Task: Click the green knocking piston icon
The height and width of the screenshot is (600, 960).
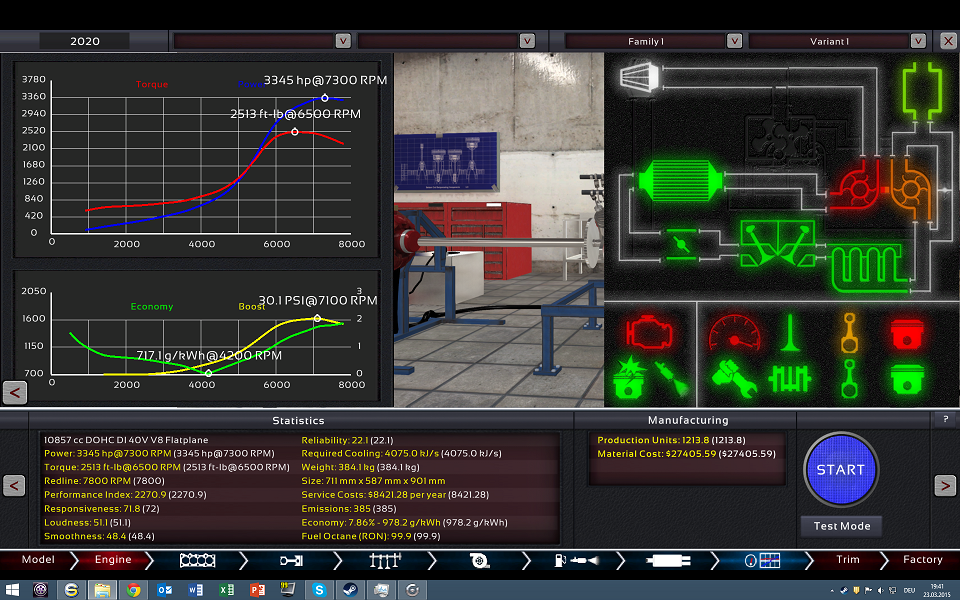Action: point(629,378)
